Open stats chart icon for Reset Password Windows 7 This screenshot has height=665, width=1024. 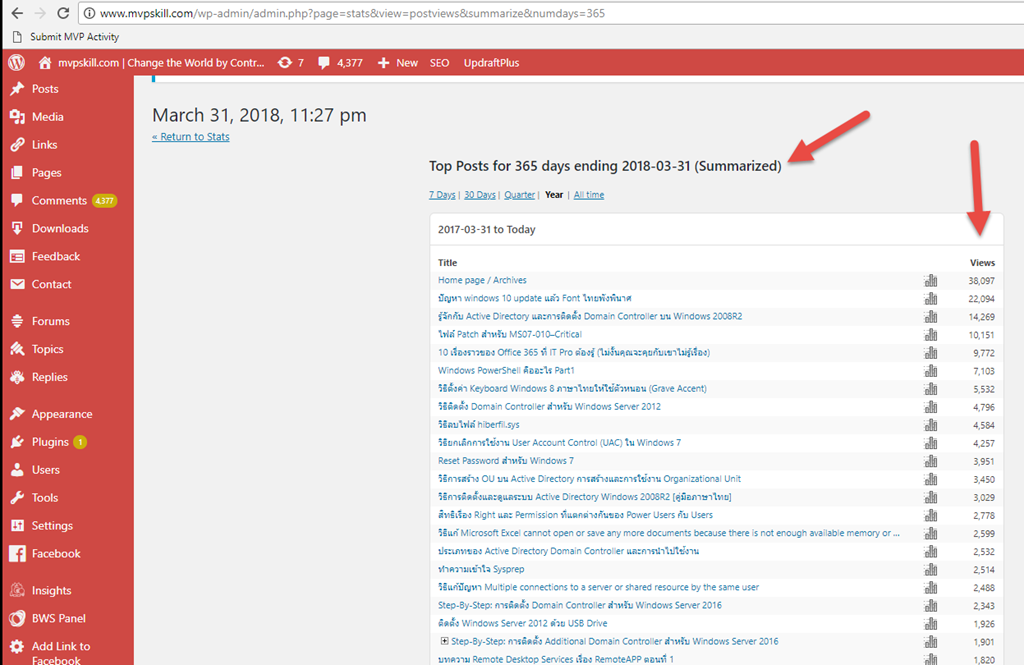(931, 461)
